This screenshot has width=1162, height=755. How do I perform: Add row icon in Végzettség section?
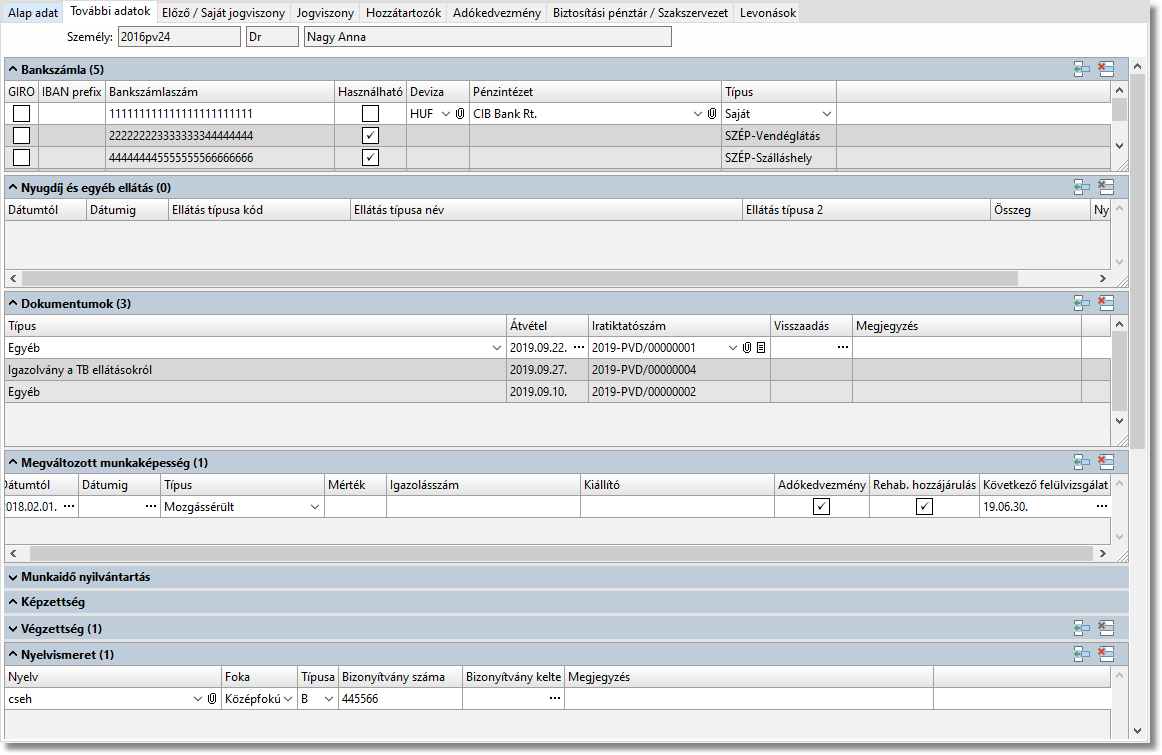1081,628
